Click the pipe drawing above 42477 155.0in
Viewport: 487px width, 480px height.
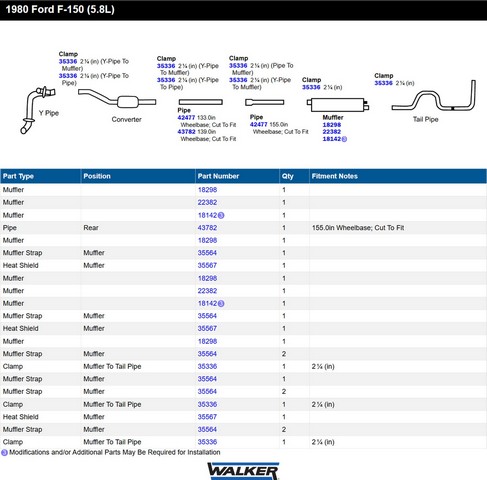coord(265,102)
